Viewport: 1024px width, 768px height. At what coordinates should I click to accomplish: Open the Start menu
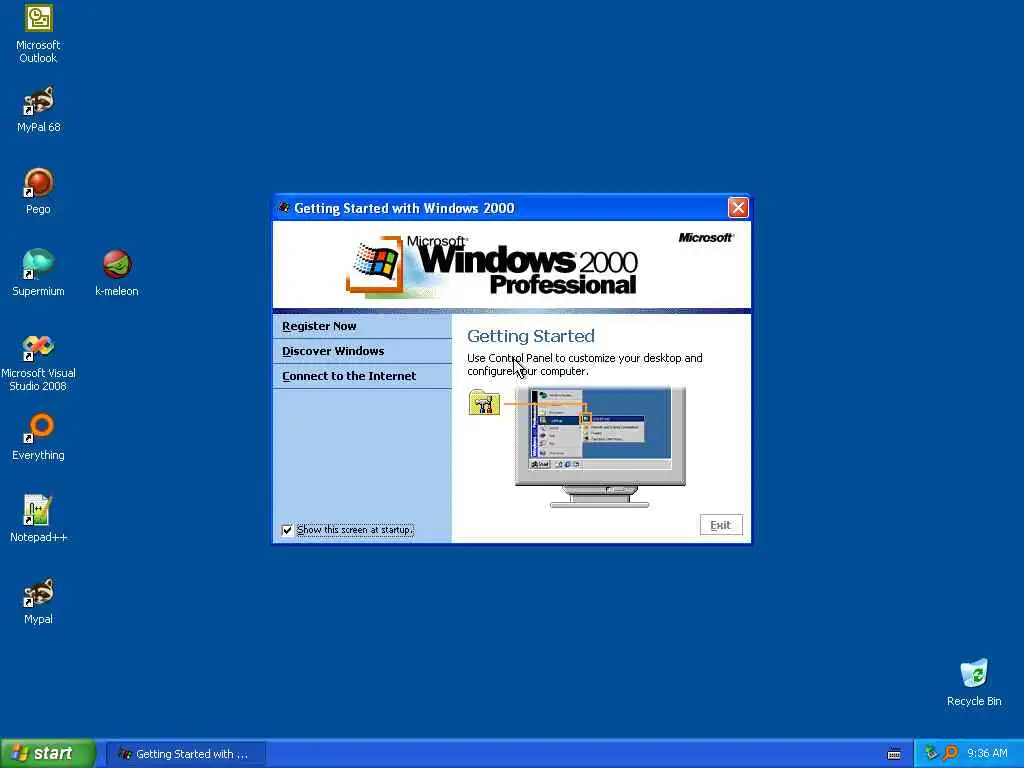(x=48, y=754)
